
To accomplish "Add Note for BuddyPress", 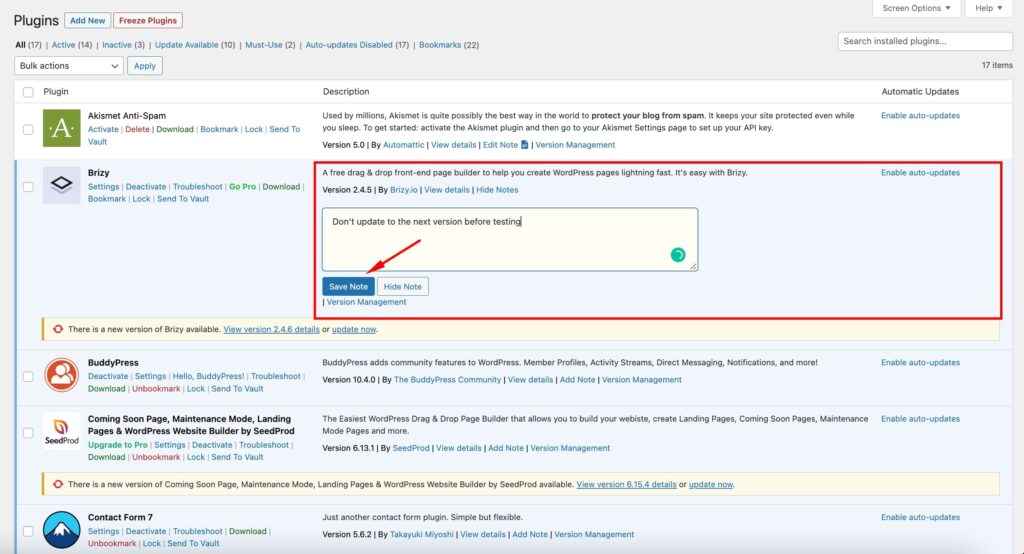I will tap(577, 380).
